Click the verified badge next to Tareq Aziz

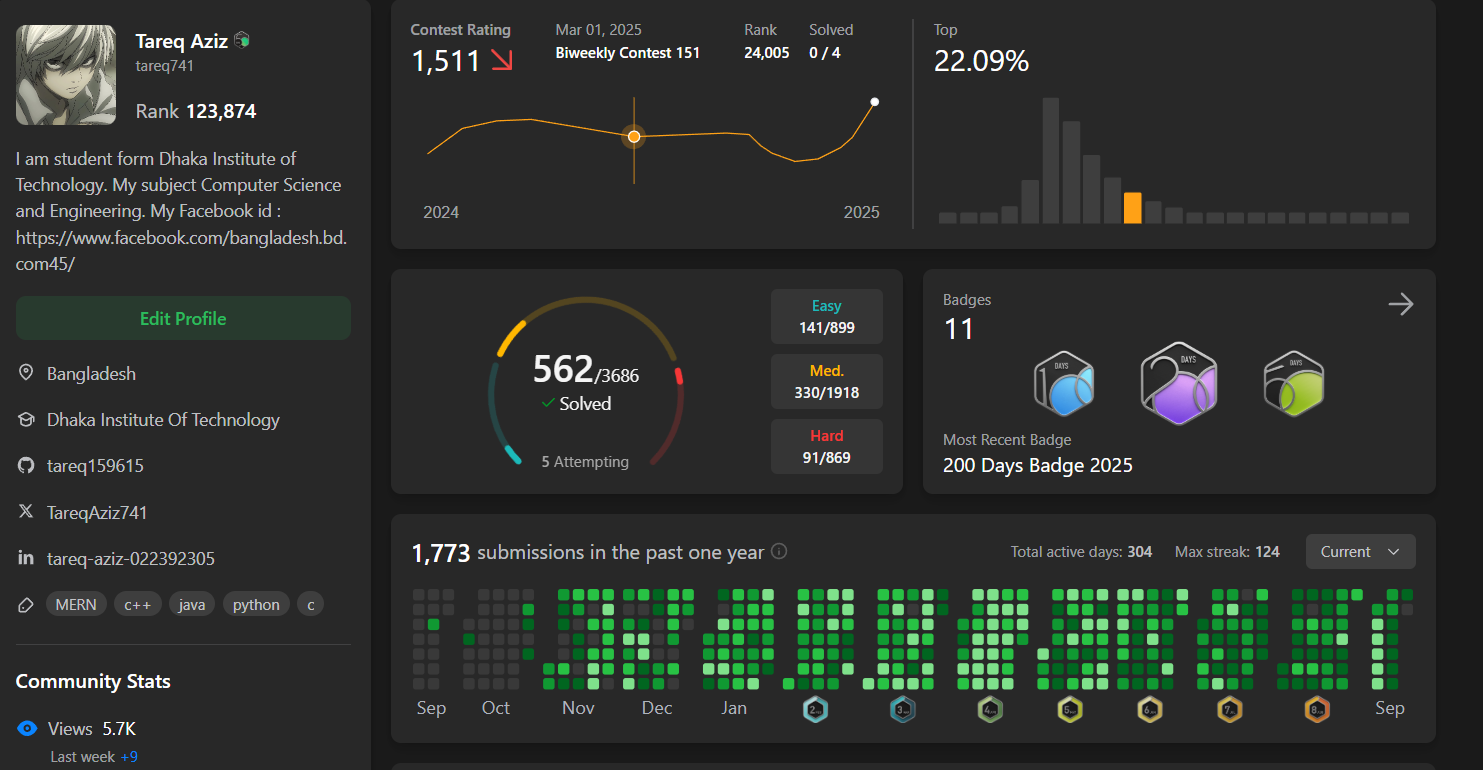click(241, 39)
